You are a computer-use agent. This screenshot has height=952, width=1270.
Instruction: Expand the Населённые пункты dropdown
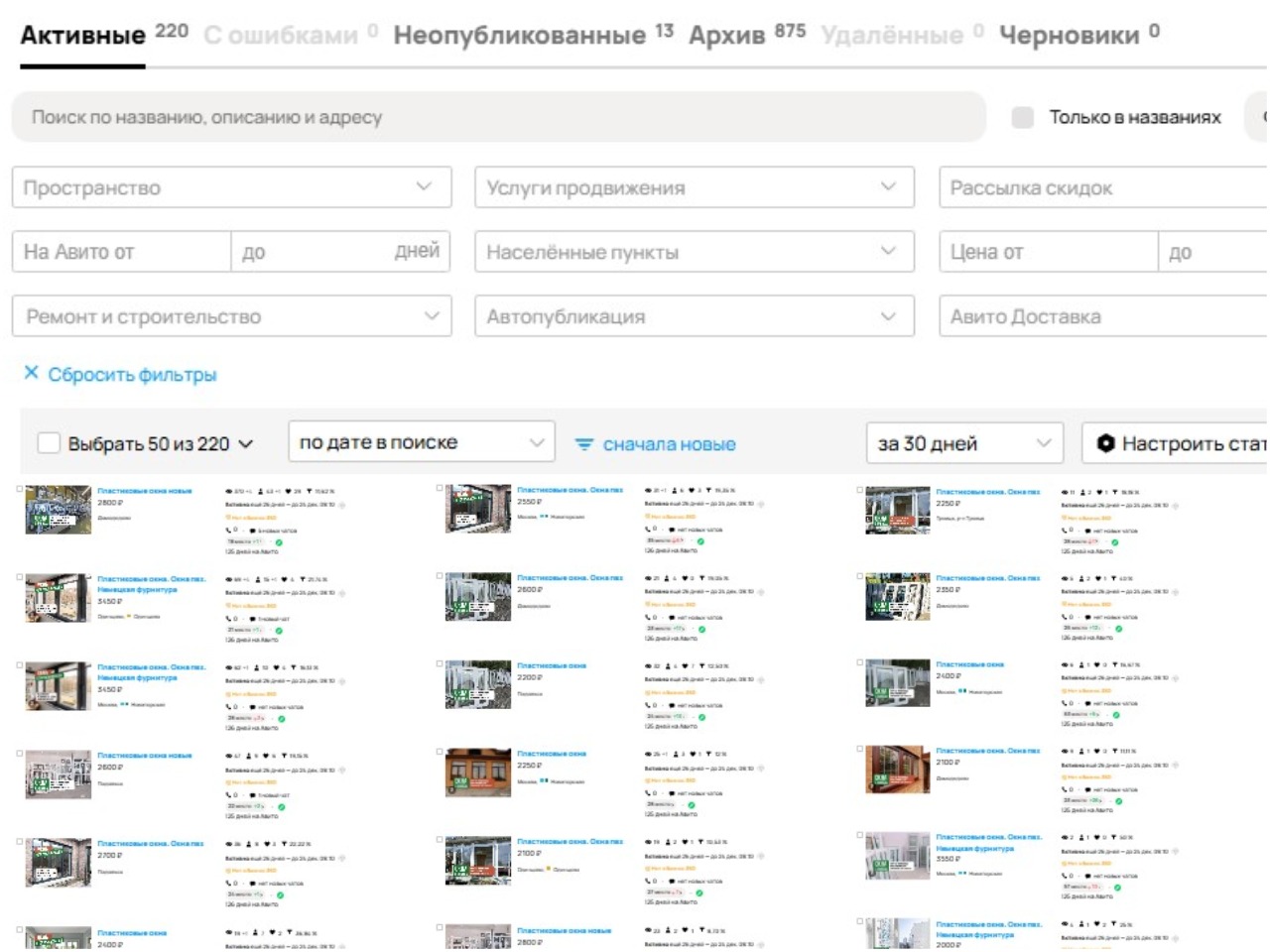(694, 252)
